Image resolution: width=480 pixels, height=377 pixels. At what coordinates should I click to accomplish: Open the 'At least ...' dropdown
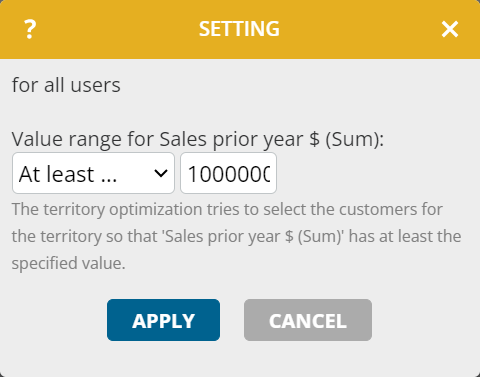tap(93, 173)
